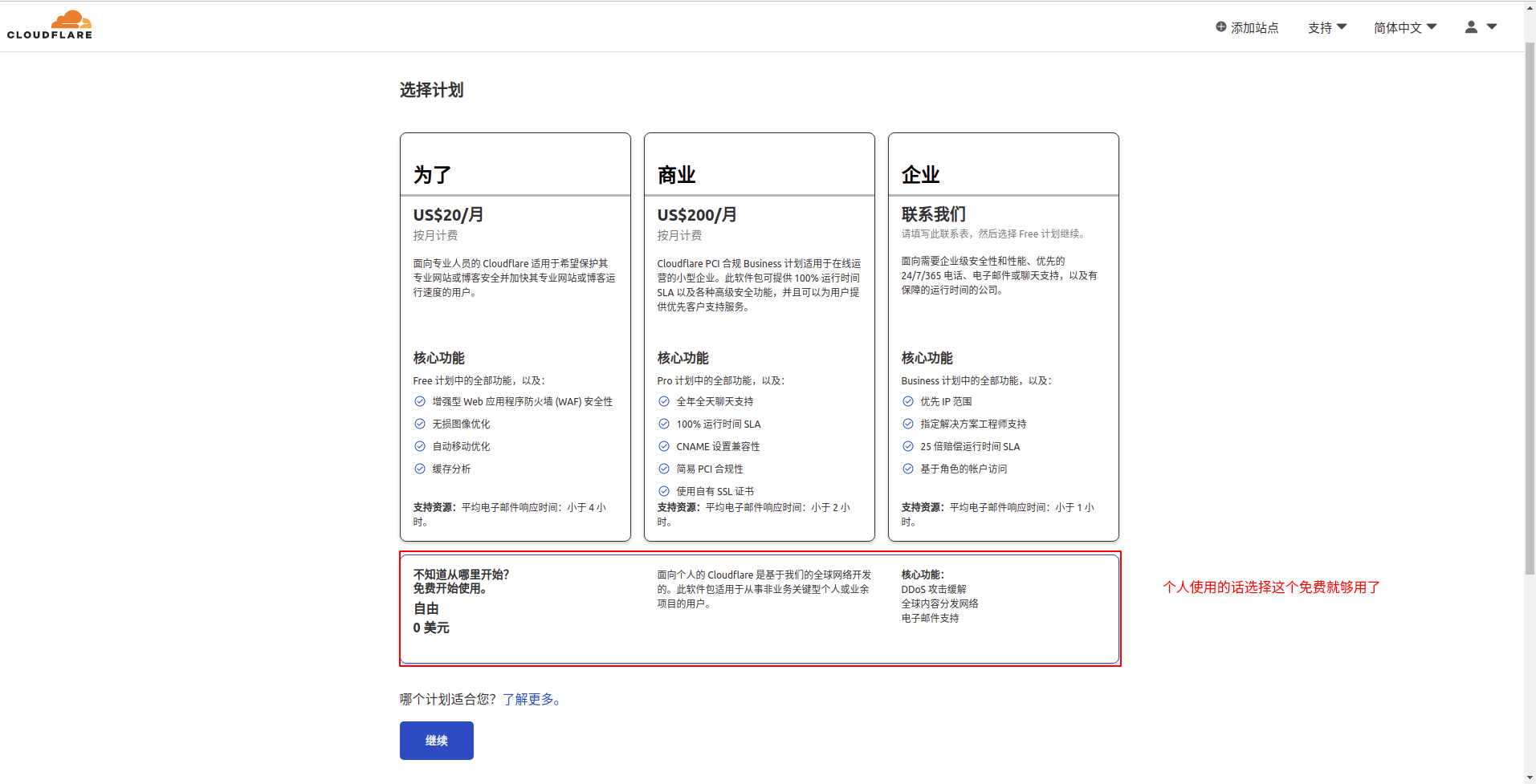Select the US$20/月 Pro plan card

click(x=515, y=337)
